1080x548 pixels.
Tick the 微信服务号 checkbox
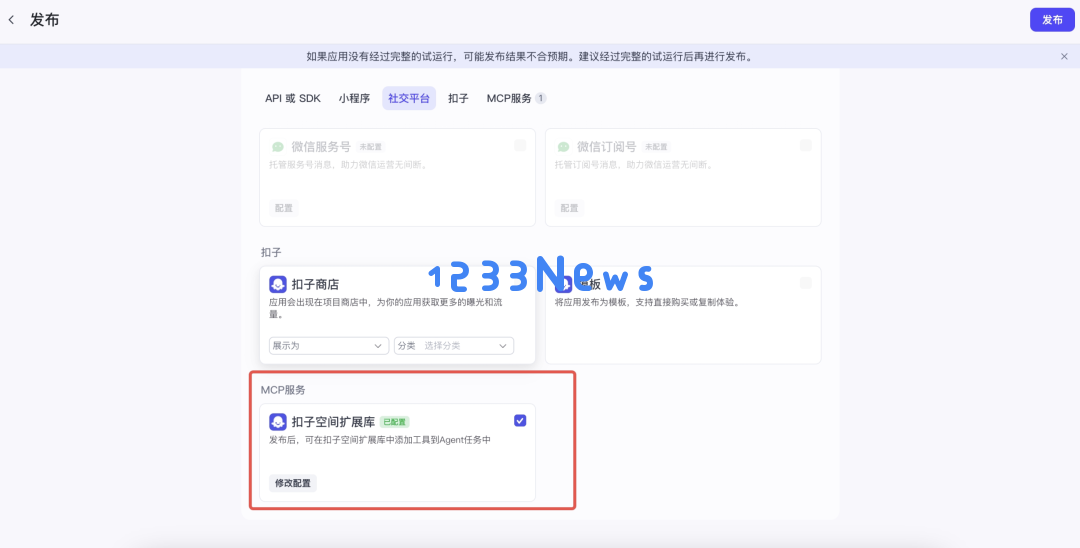tap(520, 145)
